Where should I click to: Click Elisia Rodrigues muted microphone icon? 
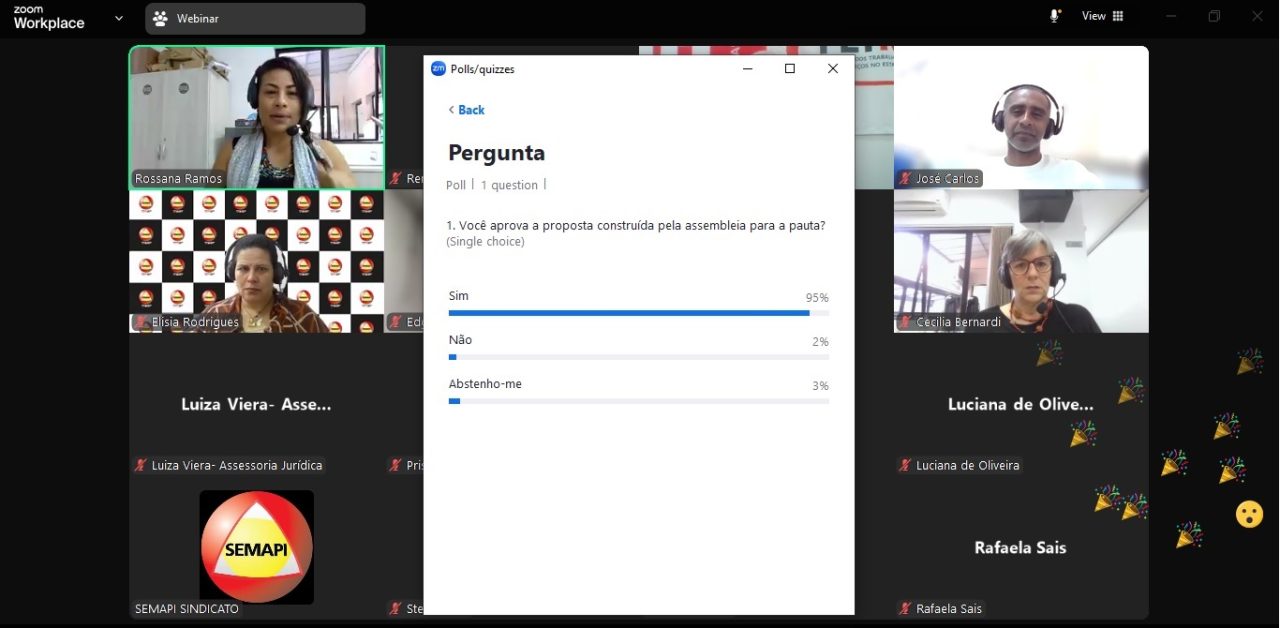tap(141, 322)
